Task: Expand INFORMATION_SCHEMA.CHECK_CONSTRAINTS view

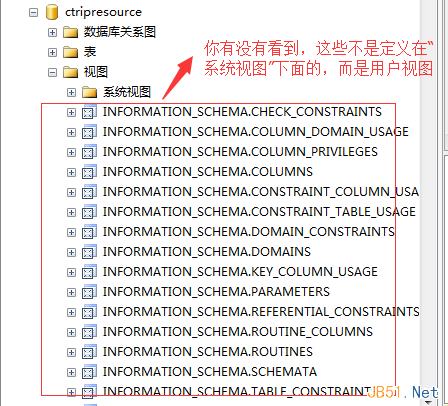Action: coord(71,112)
